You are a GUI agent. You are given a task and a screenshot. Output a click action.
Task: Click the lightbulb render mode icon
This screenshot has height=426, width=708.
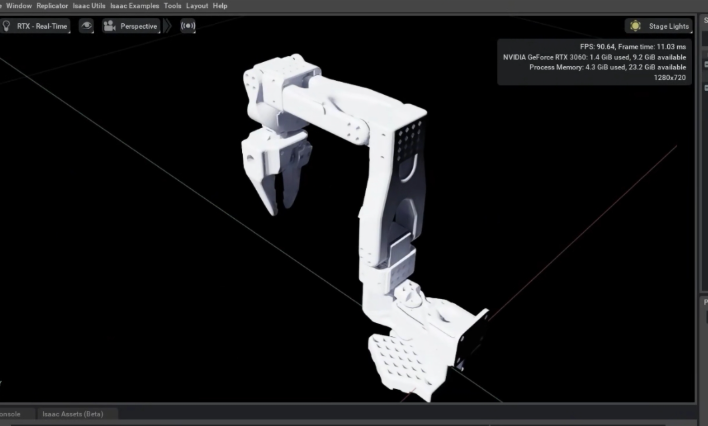coord(6,26)
